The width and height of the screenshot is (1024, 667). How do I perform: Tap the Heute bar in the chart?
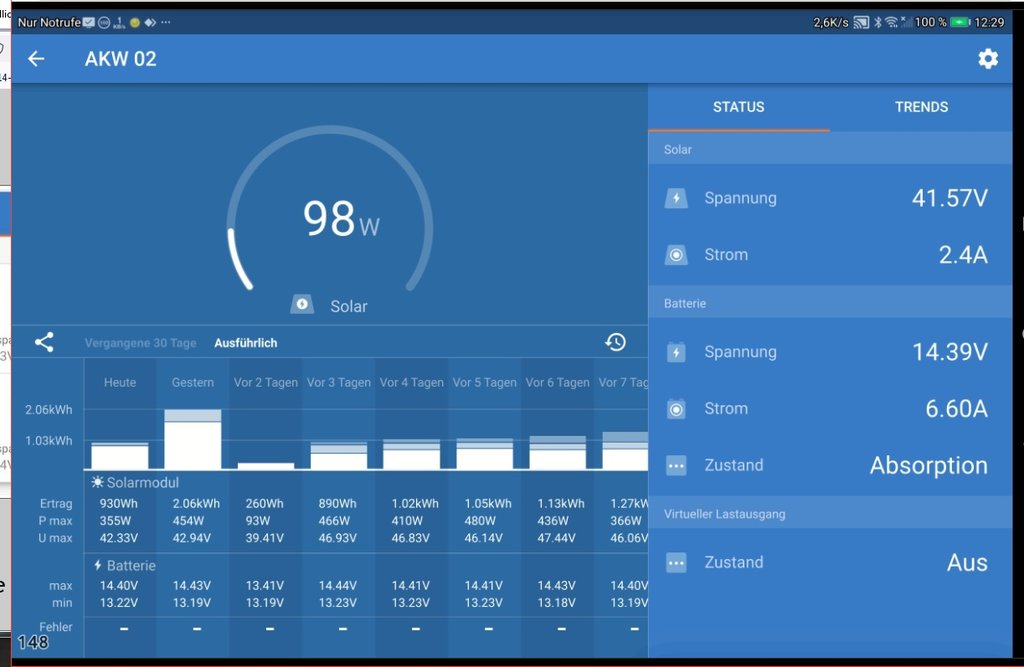[120, 456]
